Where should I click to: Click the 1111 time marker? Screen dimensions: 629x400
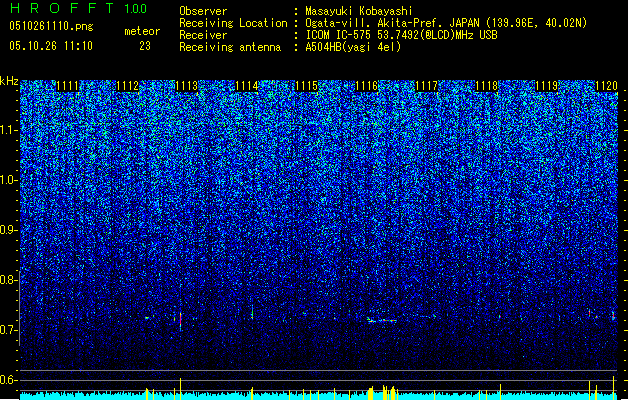(67, 86)
